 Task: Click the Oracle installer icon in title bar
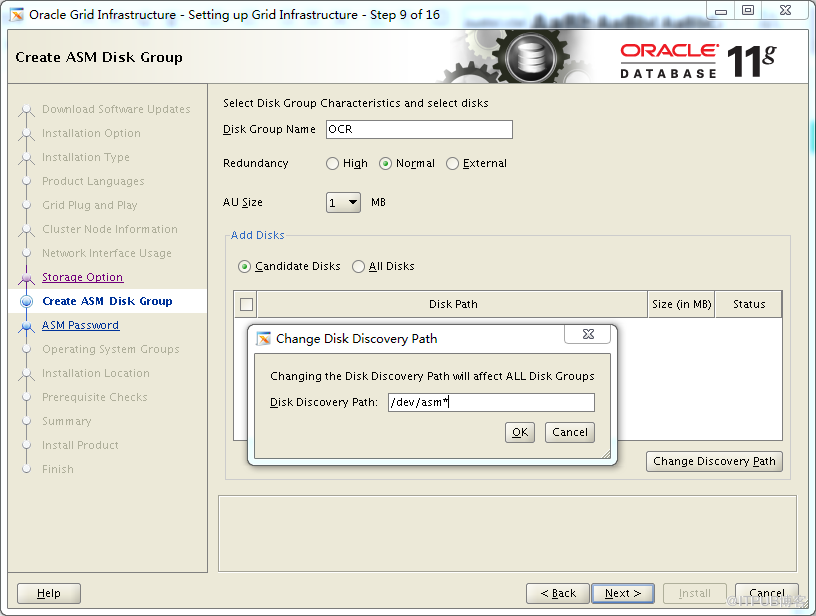17,15
